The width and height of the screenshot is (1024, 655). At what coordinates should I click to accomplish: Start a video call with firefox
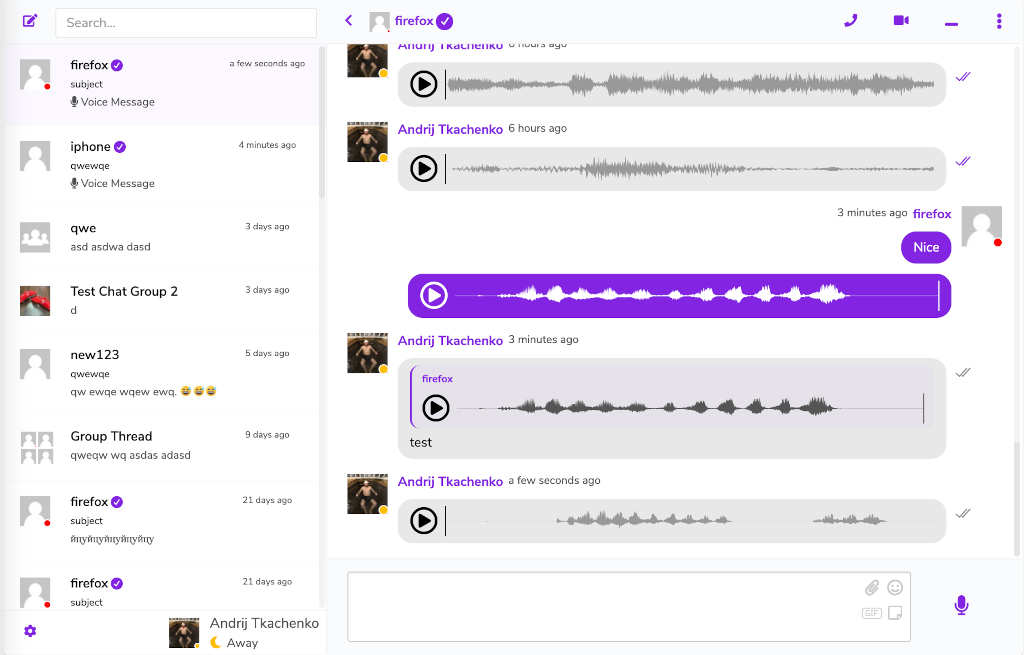(x=901, y=20)
